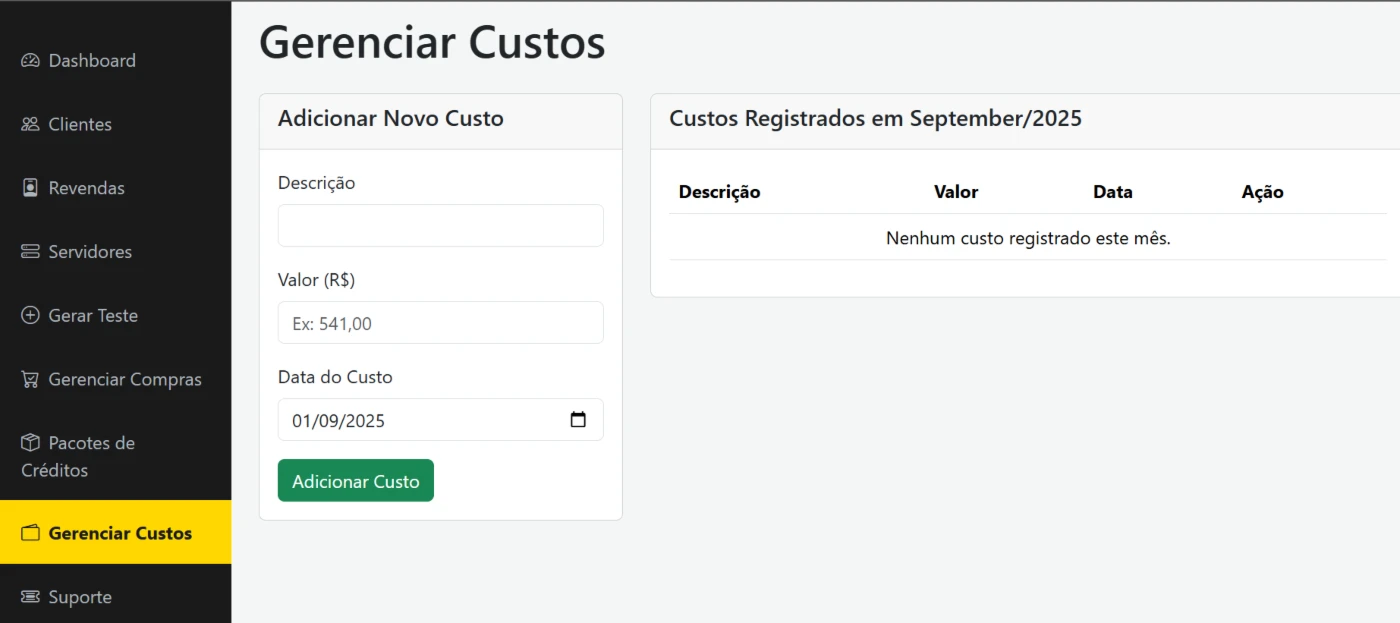Image resolution: width=1400 pixels, height=623 pixels.
Task: Click the Valor column header
Action: point(956,192)
